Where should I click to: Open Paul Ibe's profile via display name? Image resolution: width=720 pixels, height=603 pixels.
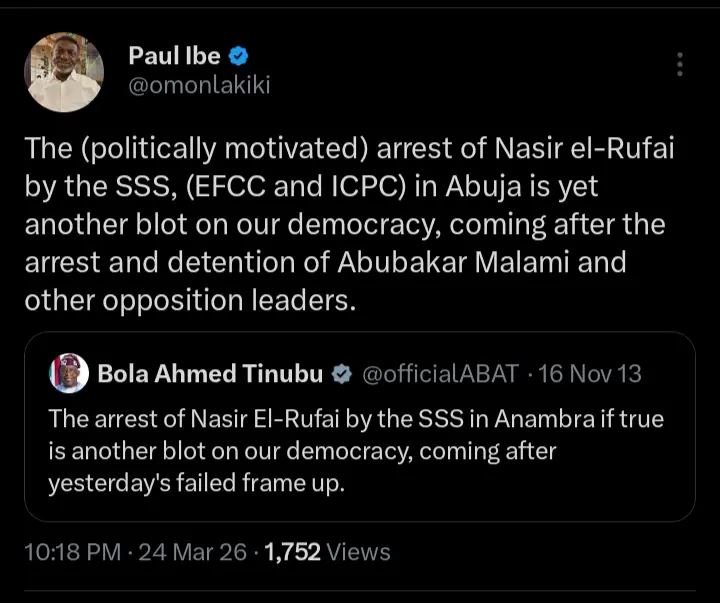click(174, 56)
